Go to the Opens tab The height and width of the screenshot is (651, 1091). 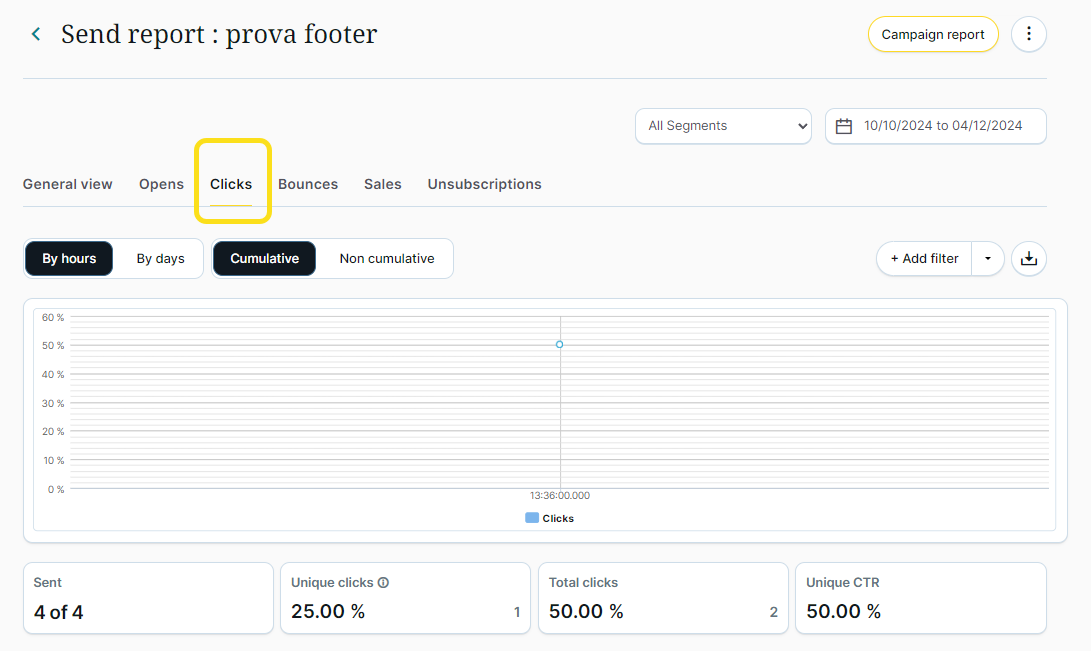coord(161,184)
